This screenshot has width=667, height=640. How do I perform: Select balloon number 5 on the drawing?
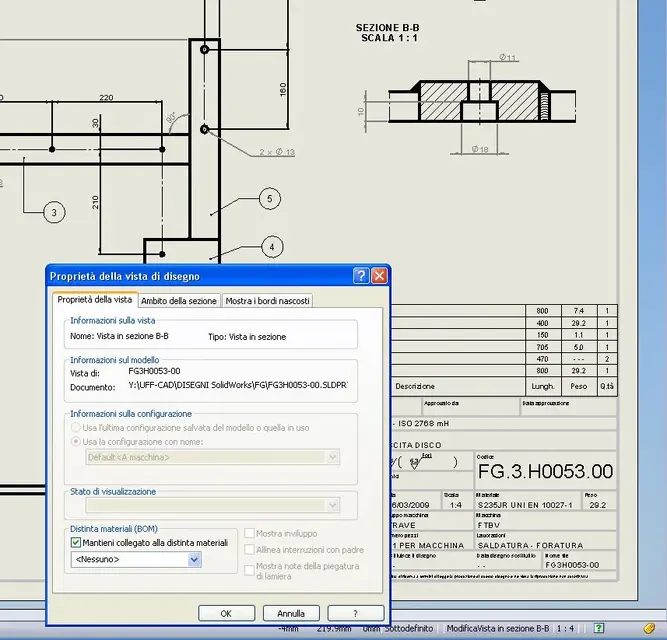click(269, 199)
